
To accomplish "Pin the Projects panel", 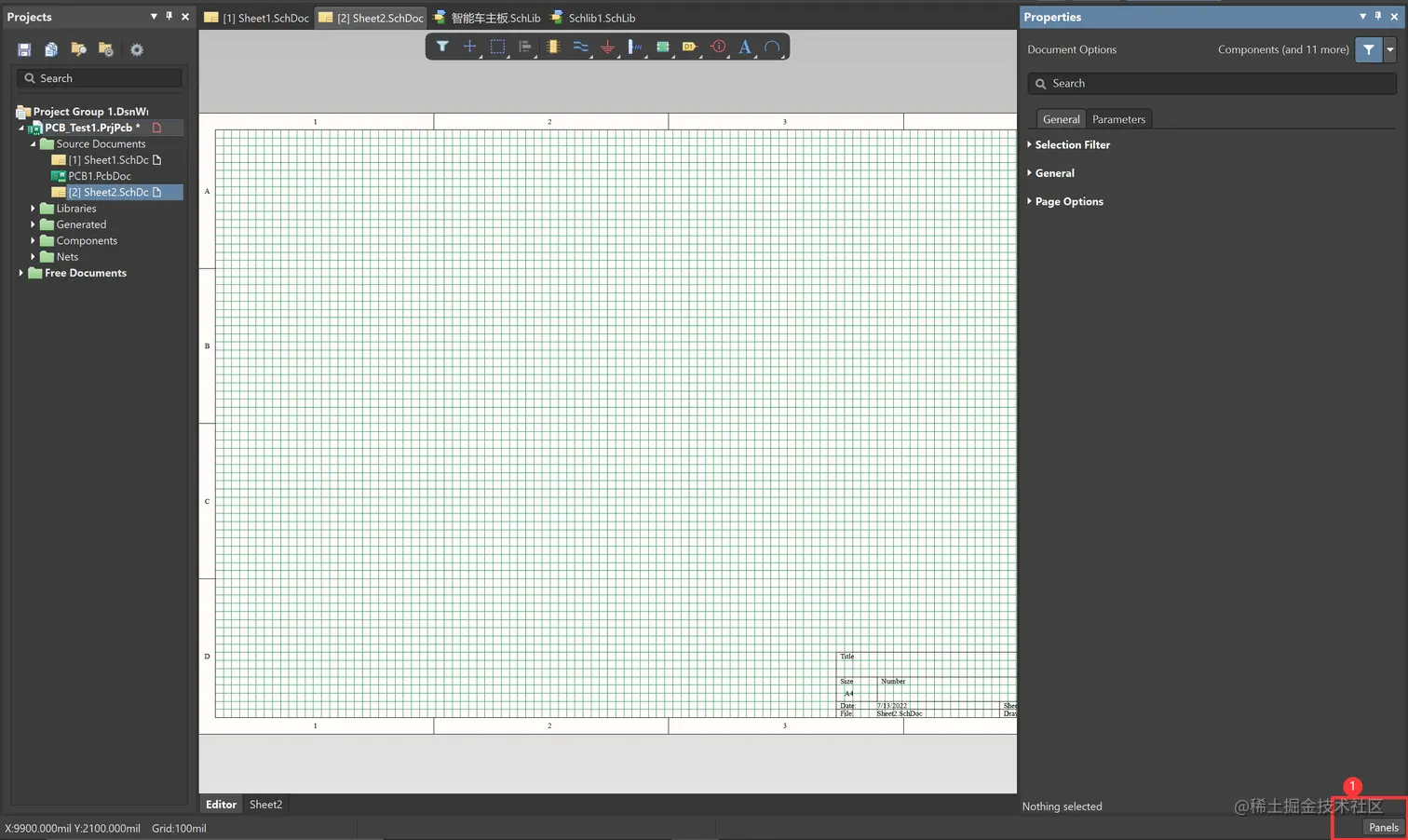I will pyautogui.click(x=169, y=17).
